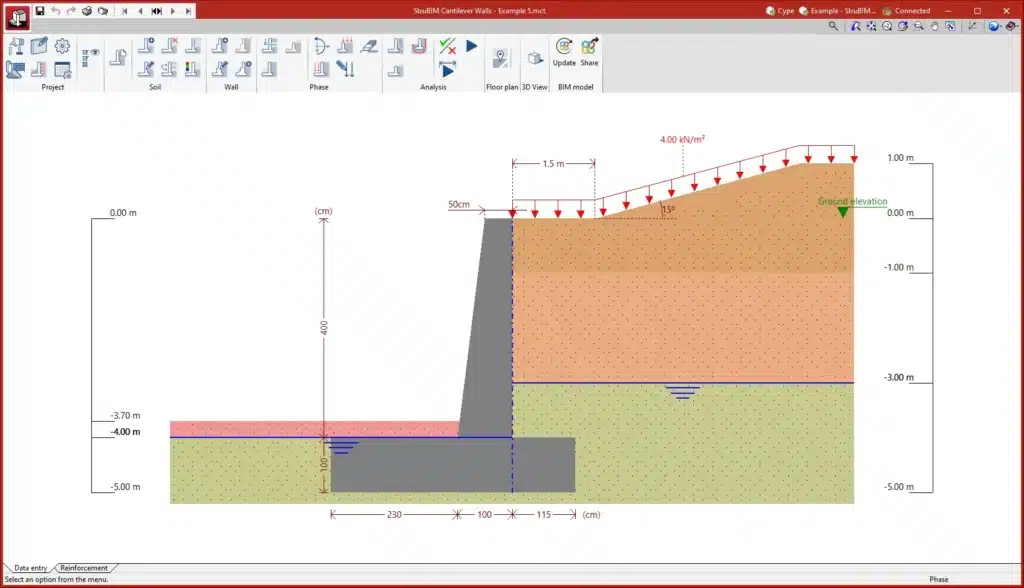Delete a soil layer with the red X icon

(x=169, y=46)
